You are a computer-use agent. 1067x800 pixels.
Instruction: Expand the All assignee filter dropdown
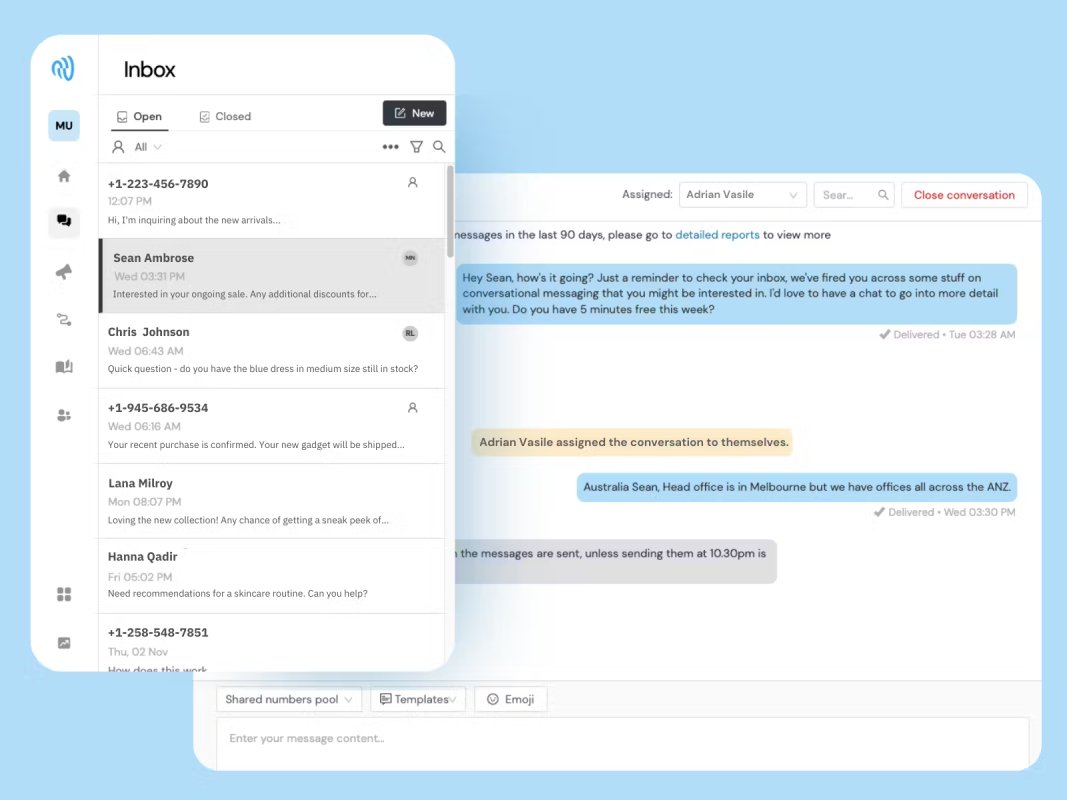pyautogui.click(x=137, y=147)
